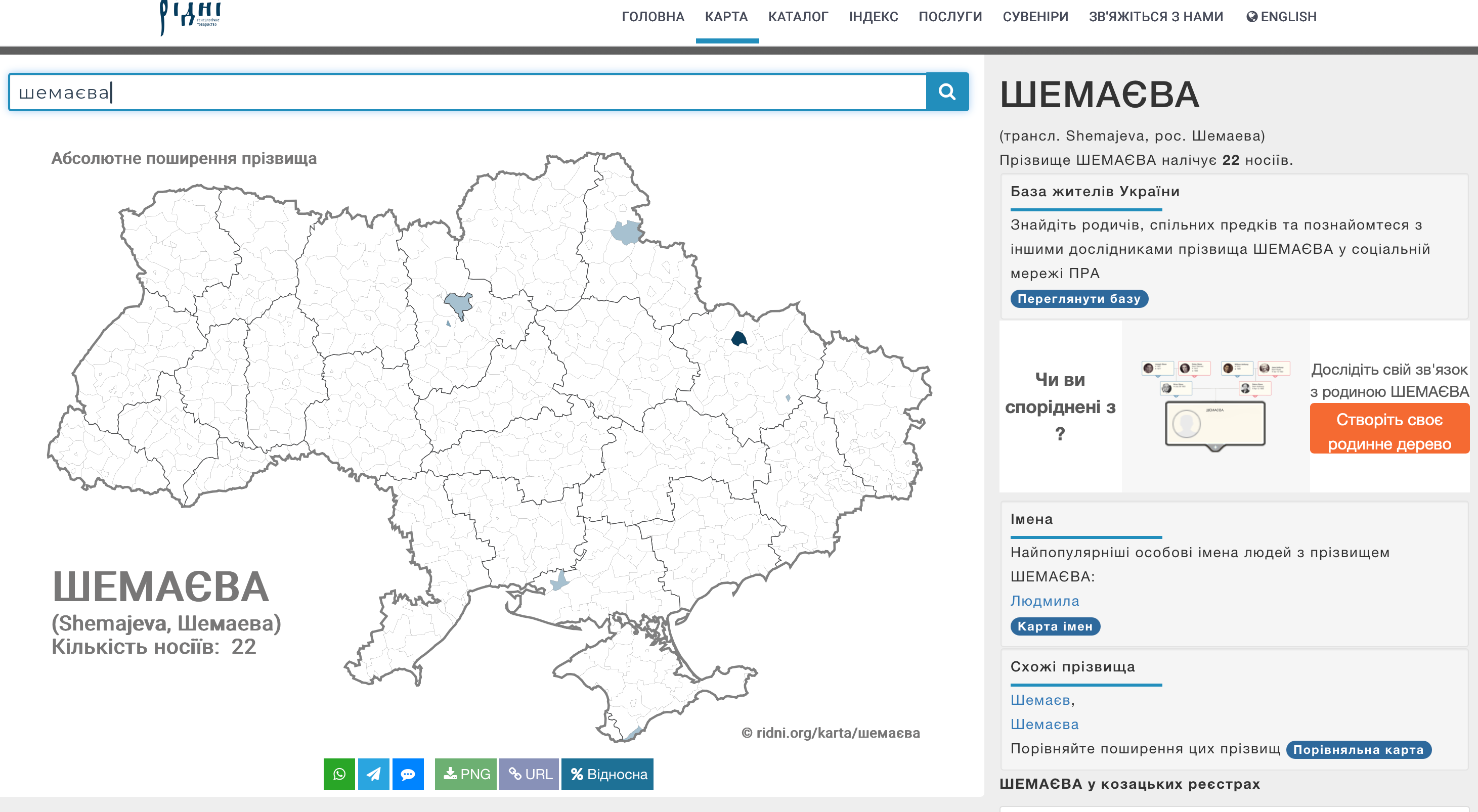
Task: Open the similar surname link Шемаєв
Action: coord(1039,700)
